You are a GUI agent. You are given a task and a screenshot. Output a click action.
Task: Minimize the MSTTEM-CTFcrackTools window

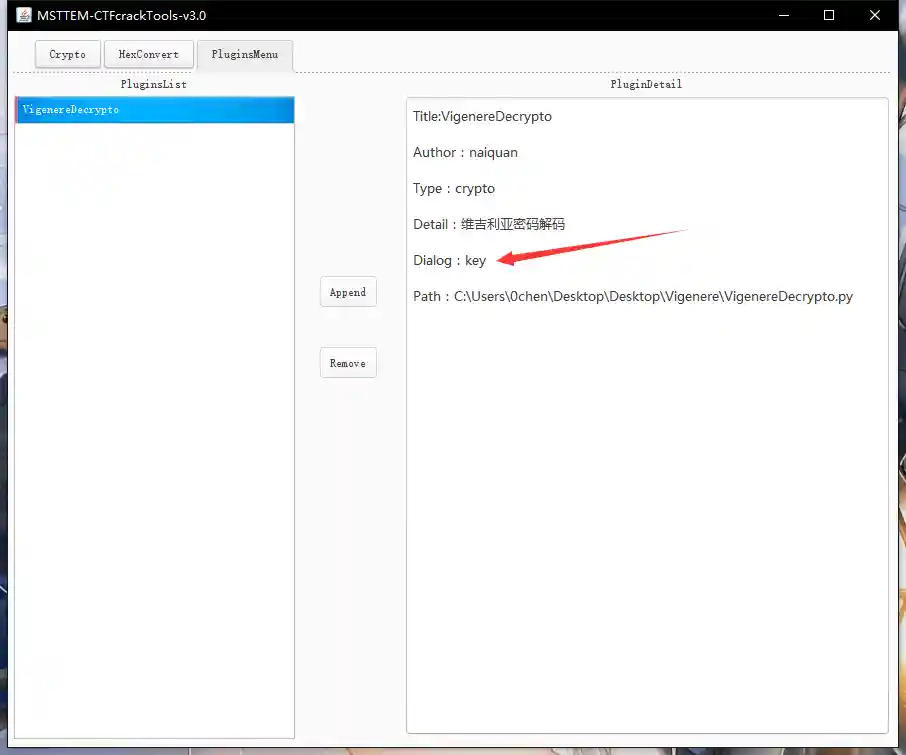[x=784, y=16]
